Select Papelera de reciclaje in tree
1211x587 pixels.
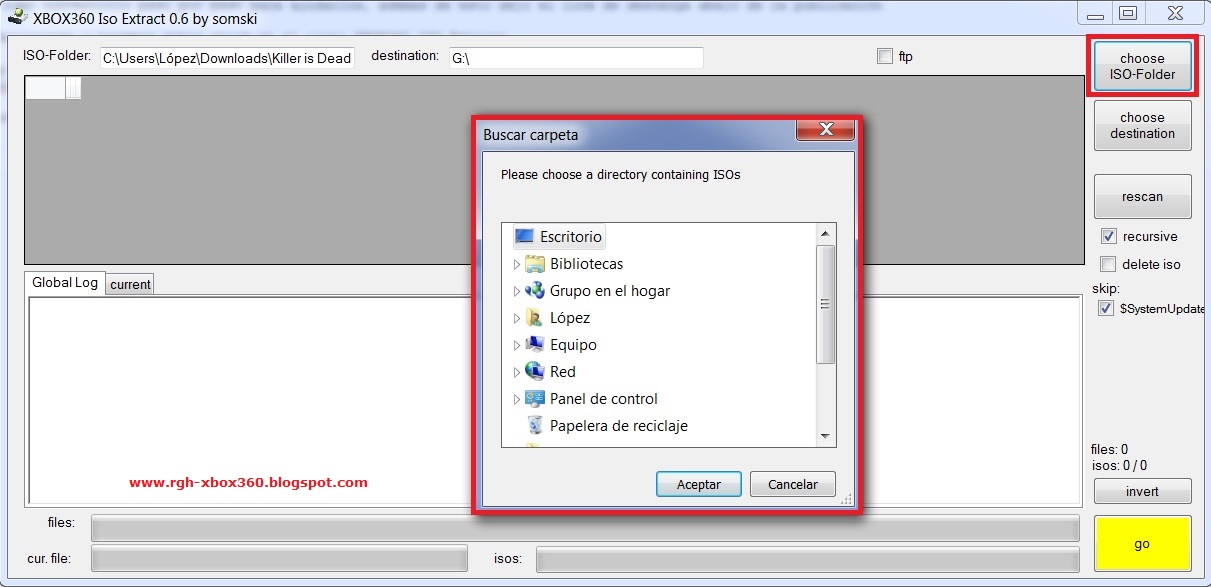[619, 426]
